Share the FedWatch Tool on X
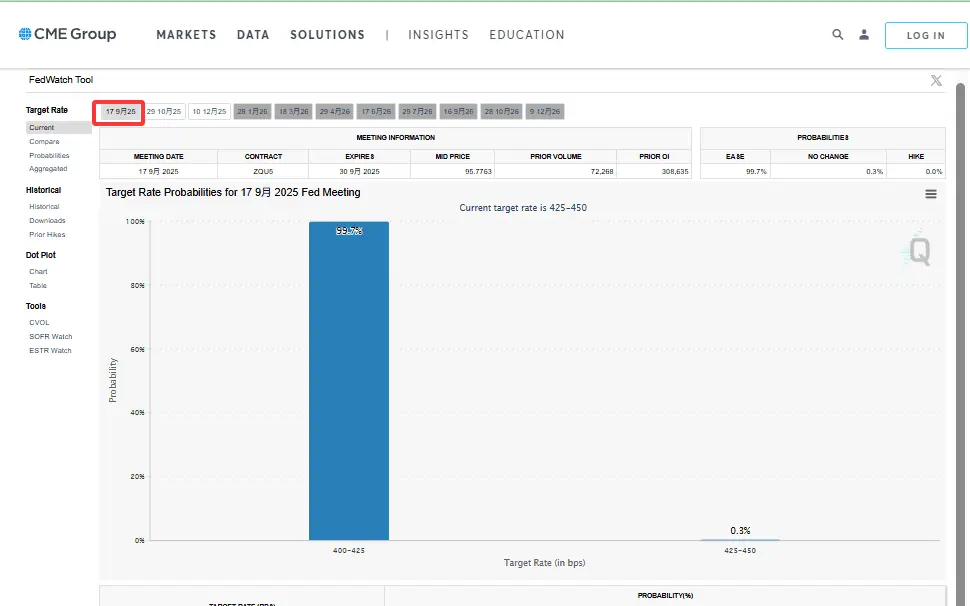 click(x=936, y=80)
